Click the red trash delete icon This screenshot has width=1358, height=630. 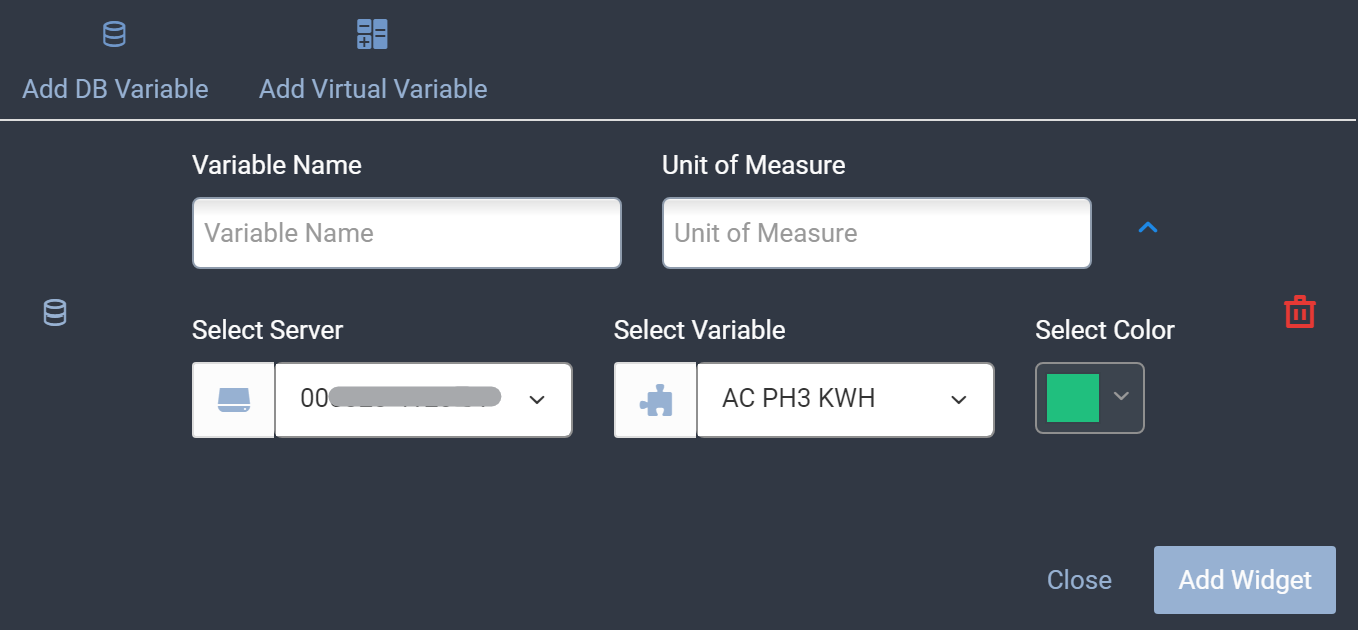pyautogui.click(x=1299, y=312)
